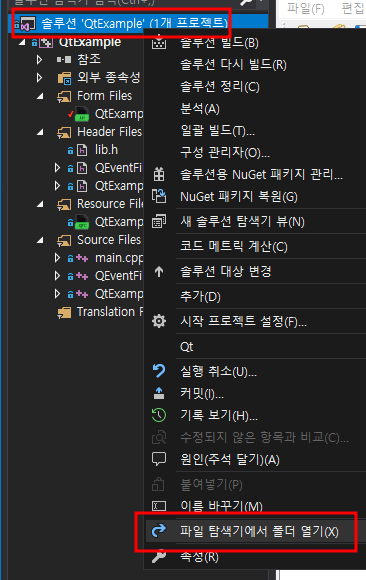
Task: Open the 분석(A) submenu
Action: 200,109
